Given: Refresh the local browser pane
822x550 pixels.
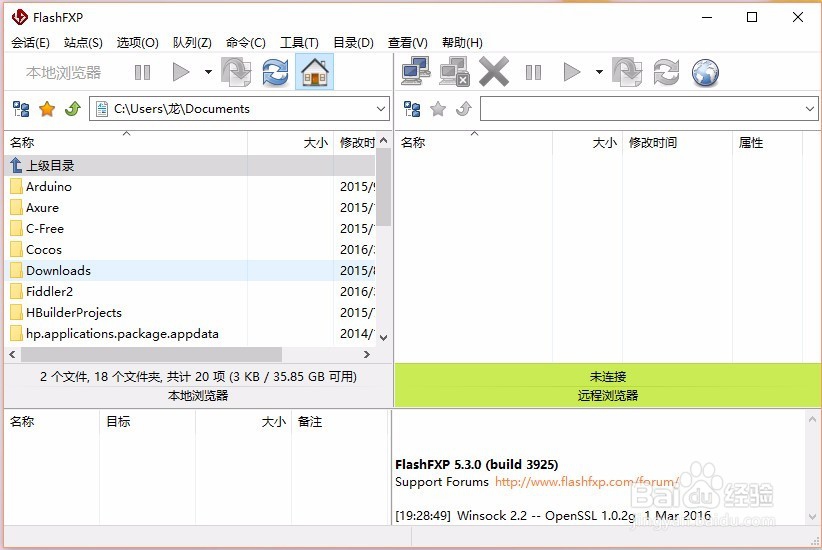Looking at the screenshot, I should [276, 72].
